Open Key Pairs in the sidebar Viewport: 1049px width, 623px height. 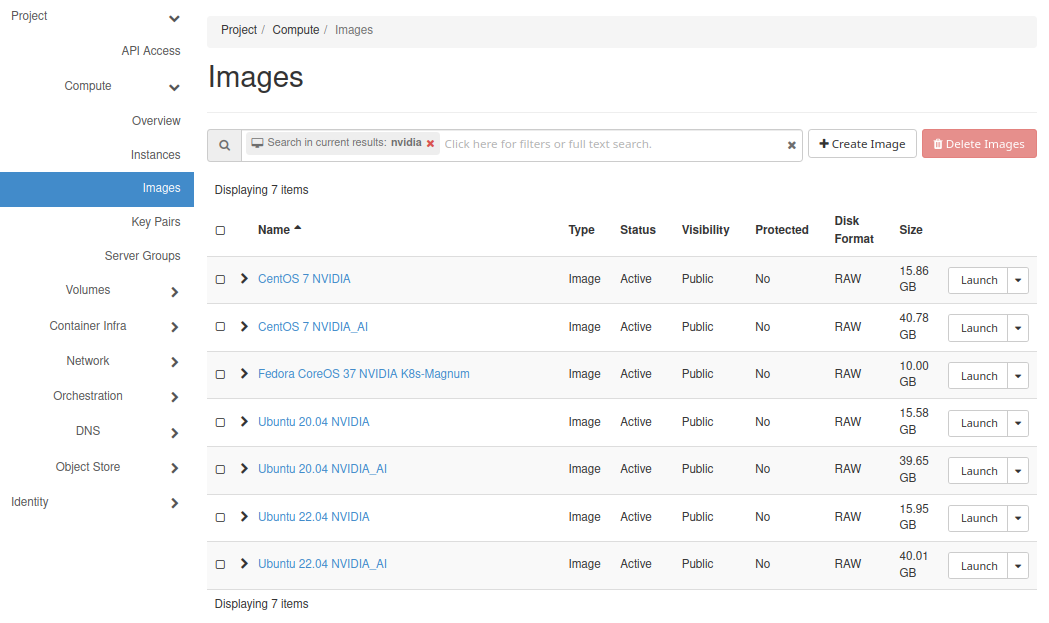(155, 222)
